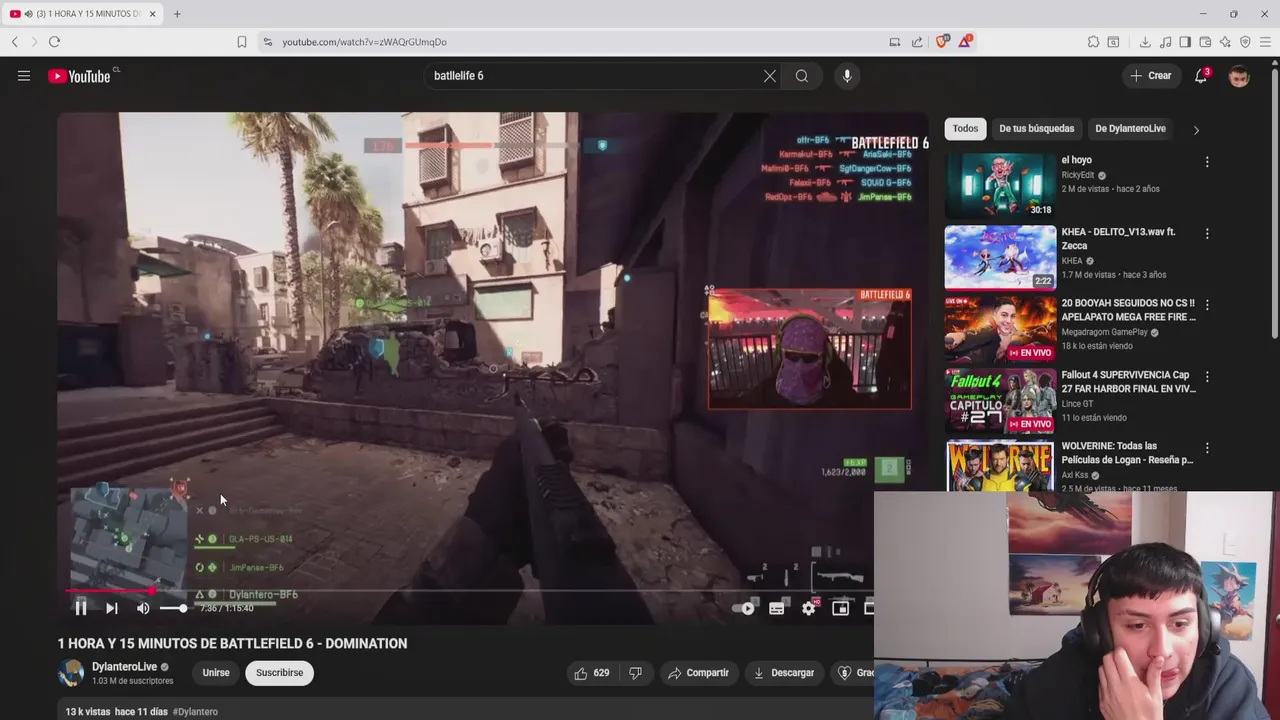The height and width of the screenshot is (720, 1280).
Task: Open the Brave Wallet icon
Action: tap(1205, 42)
